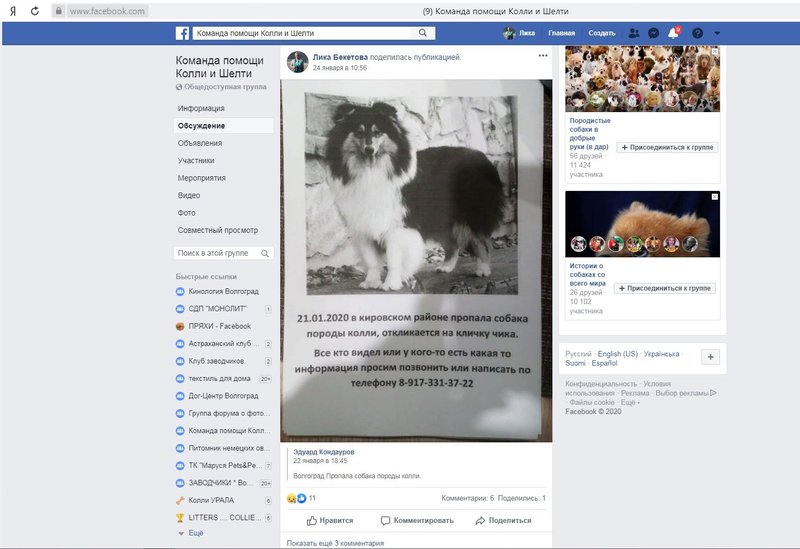The height and width of the screenshot is (549, 800).
Task: Open СДП "МОНОЛИТ" quick link
Action: coord(217,309)
